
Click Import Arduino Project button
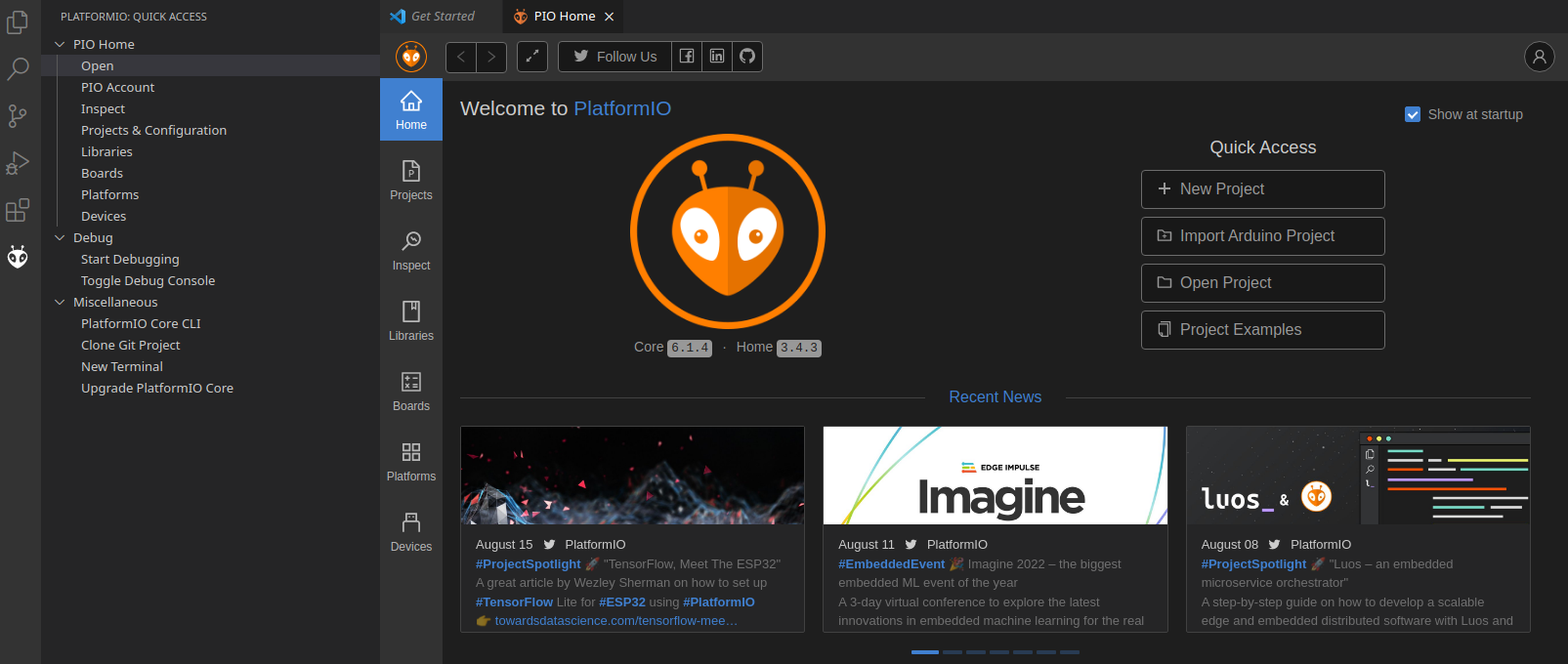[1263, 236]
